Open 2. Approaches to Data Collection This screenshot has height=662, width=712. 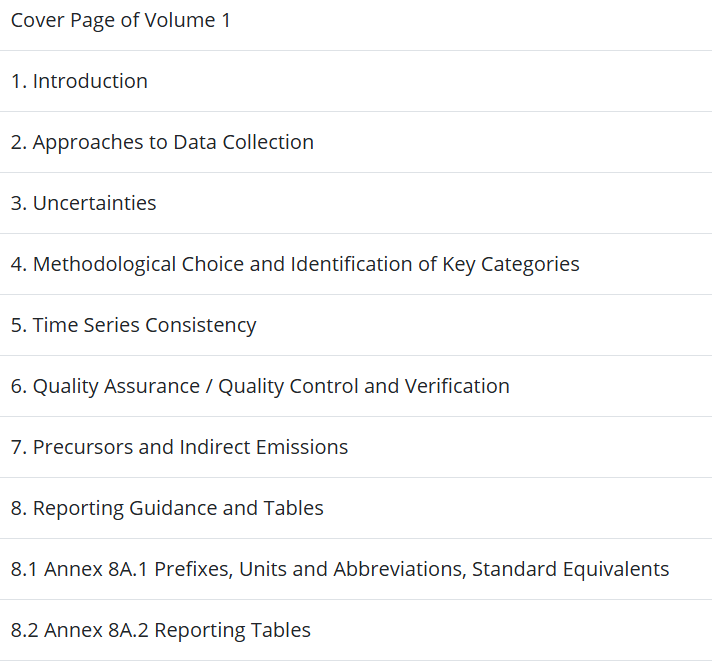[356, 142]
